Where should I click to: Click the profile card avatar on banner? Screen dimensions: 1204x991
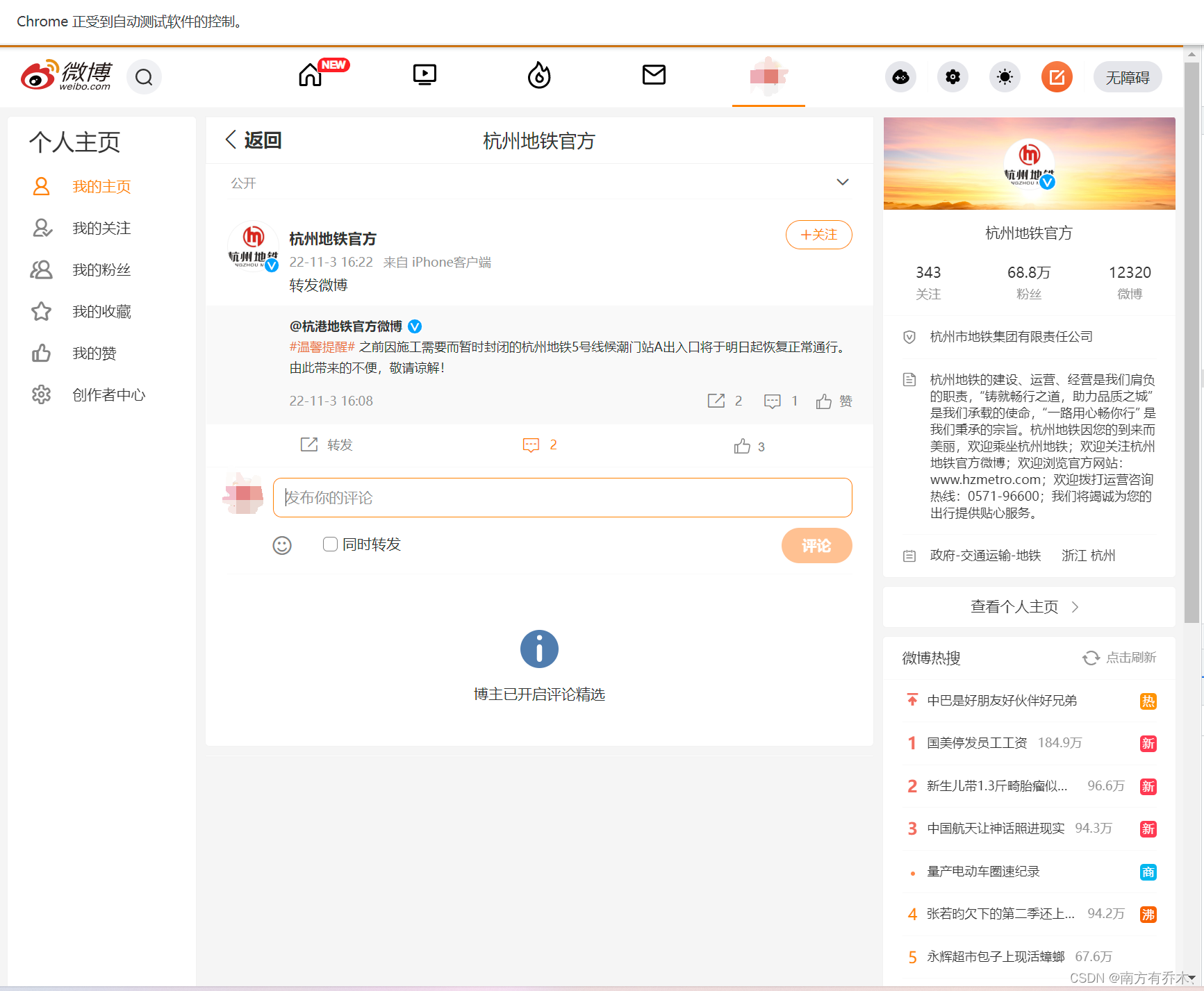point(1030,165)
